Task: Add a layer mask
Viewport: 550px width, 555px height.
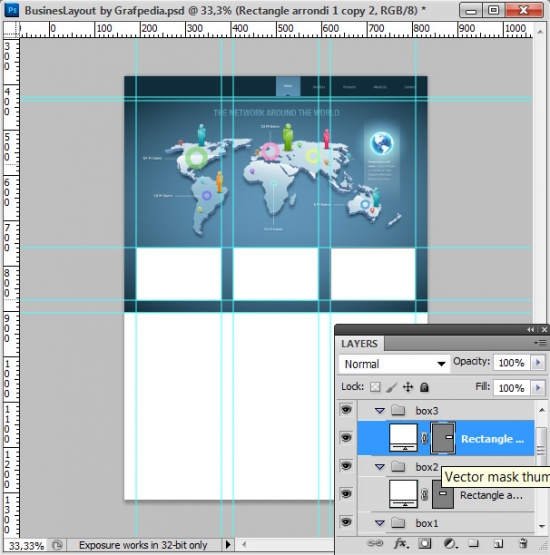Action: point(425,543)
